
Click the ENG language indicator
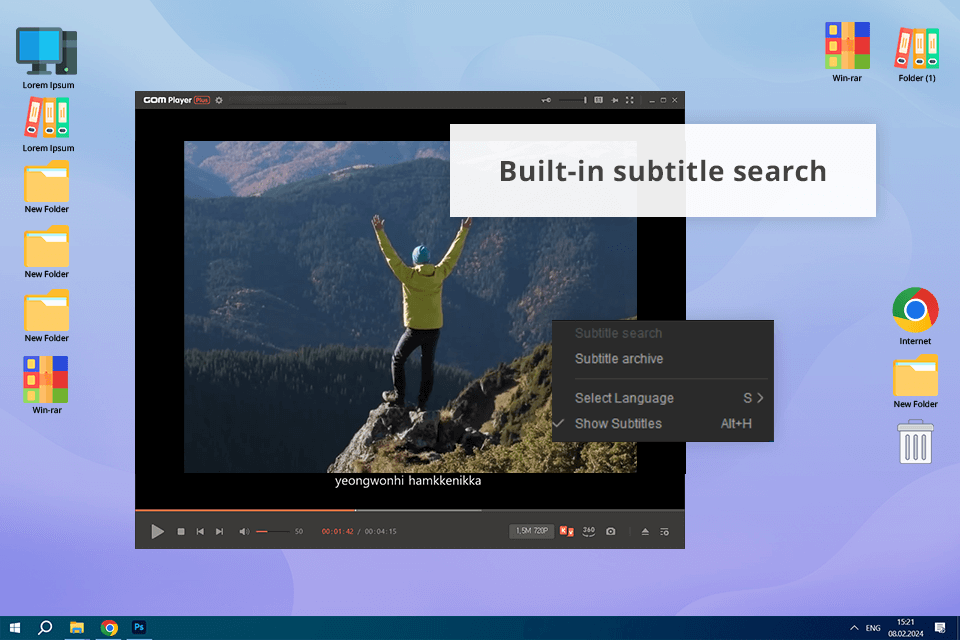tap(873, 628)
